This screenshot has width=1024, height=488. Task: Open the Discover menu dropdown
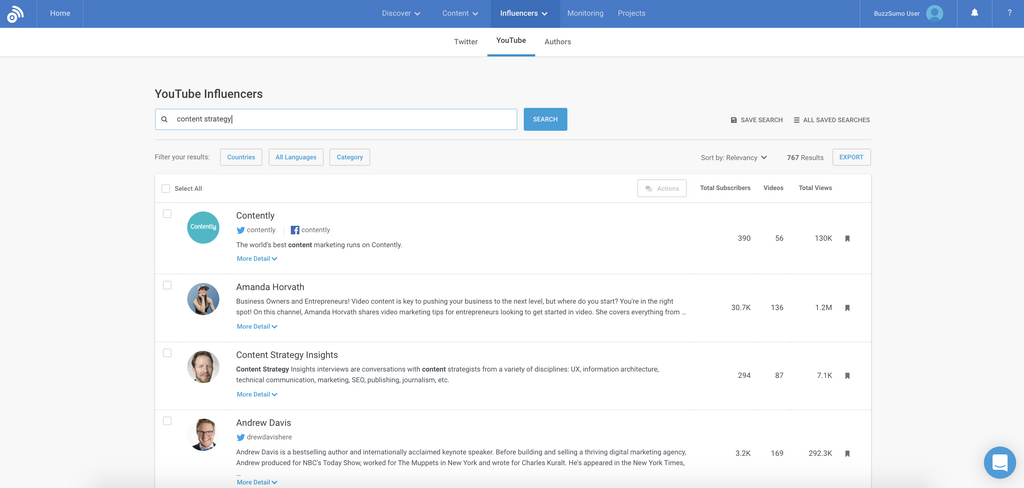400,13
